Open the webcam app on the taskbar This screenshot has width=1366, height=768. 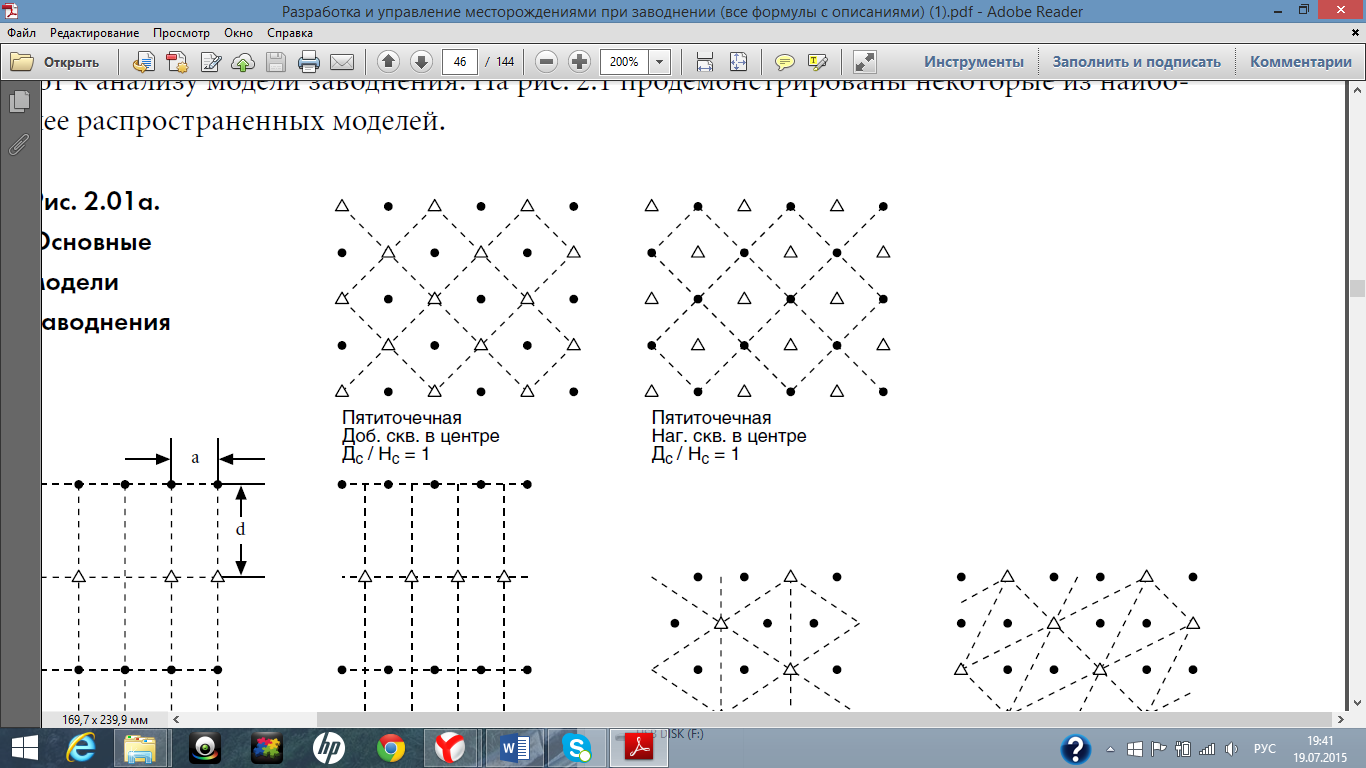point(204,747)
